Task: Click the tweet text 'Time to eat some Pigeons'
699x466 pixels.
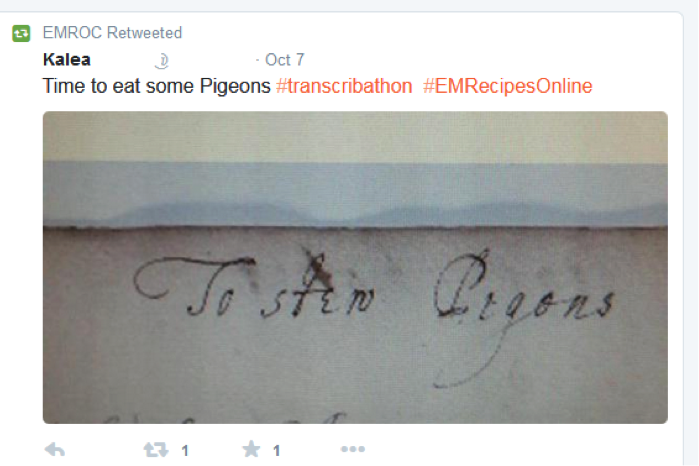Action: pyautogui.click(x=156, y=86)
